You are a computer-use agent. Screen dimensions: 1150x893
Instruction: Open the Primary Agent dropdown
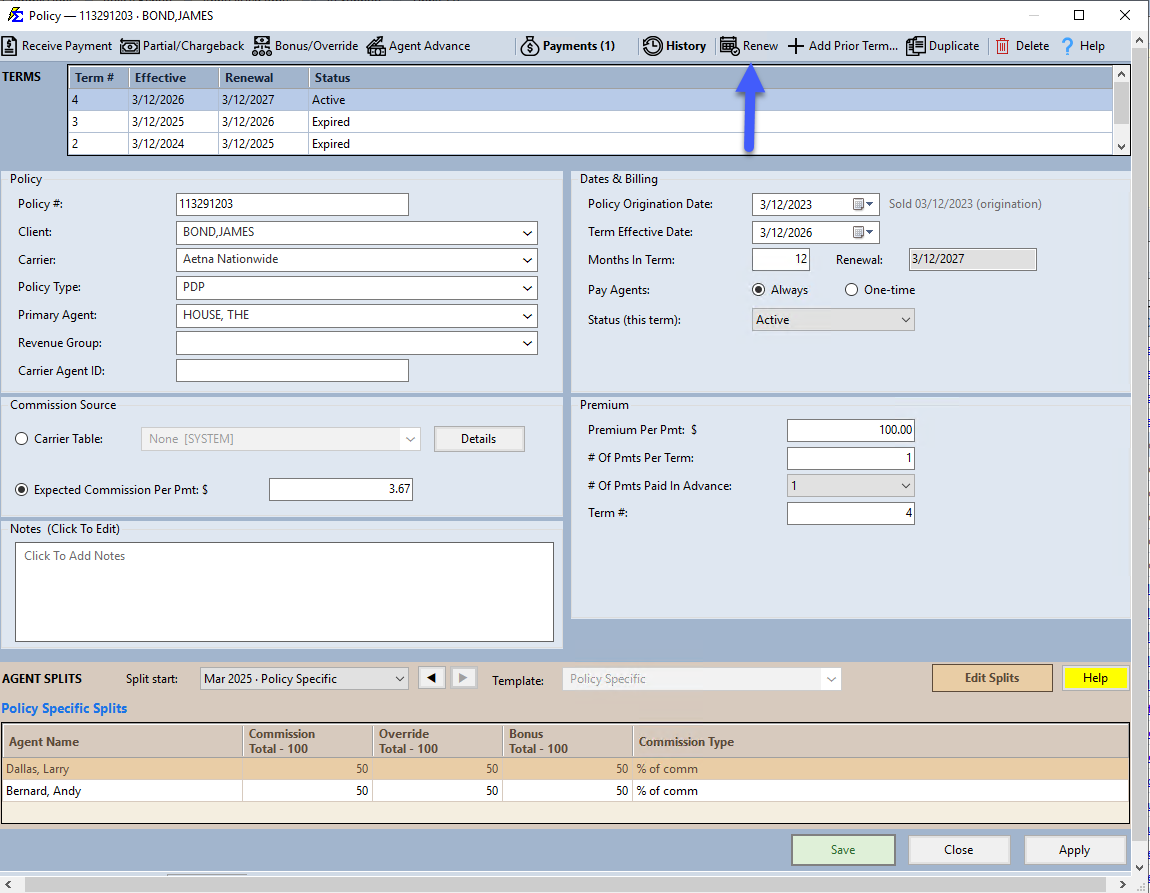point(527,316)
